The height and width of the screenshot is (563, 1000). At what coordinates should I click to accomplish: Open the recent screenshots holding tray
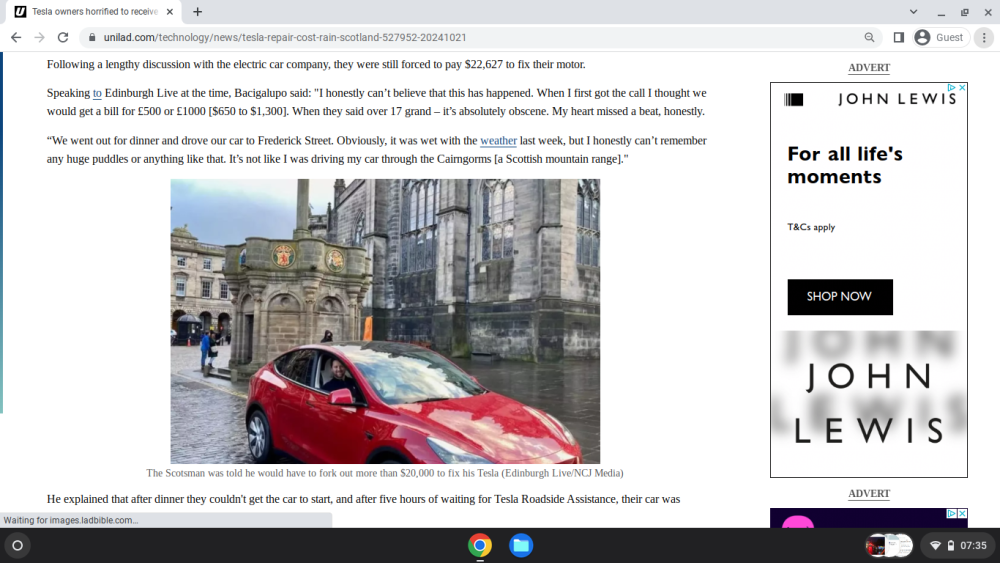point(889,546)
